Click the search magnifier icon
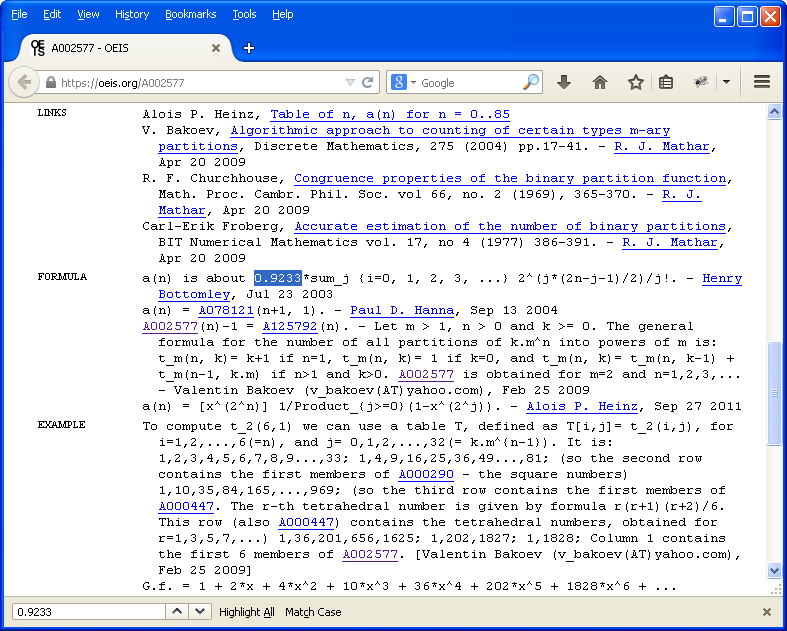Viewport: 787px width, 631px height. [531, 82]
